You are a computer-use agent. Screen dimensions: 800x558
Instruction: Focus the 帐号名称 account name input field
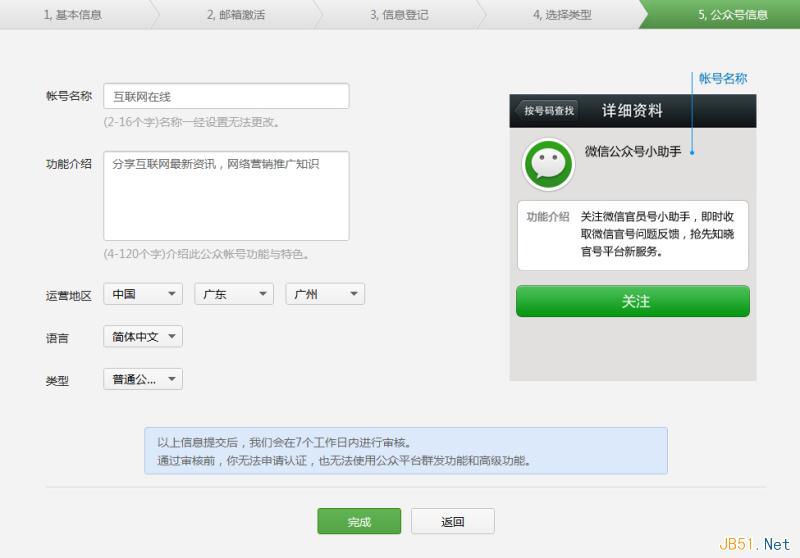[226, 96]
